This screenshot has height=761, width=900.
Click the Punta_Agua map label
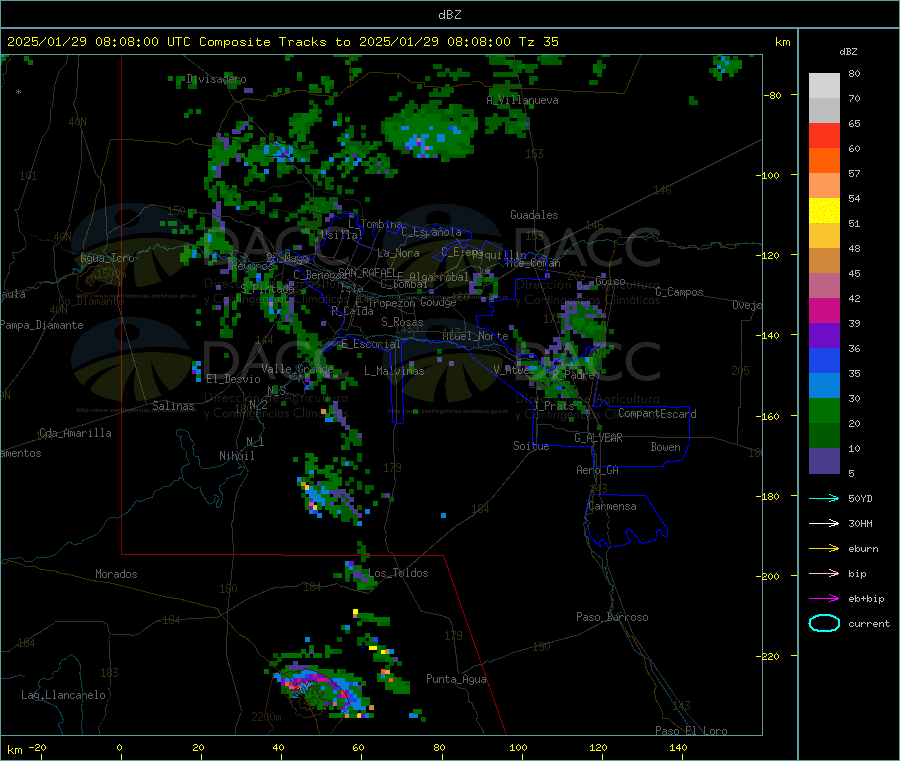tap(456, 679)
